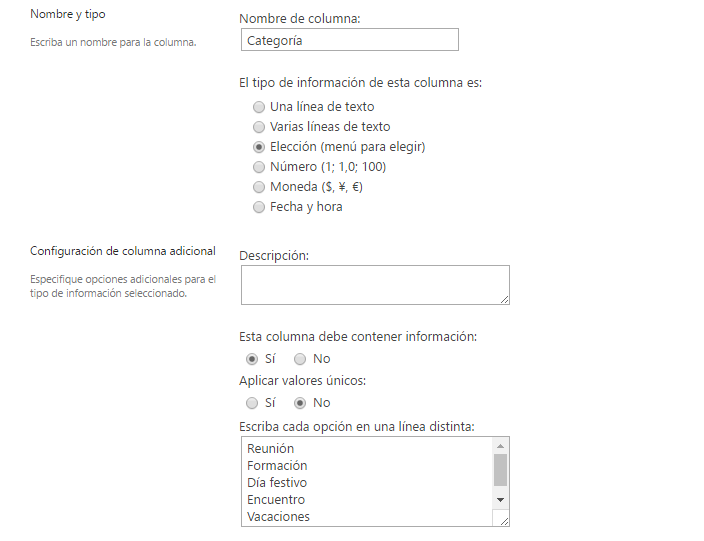Screen dimensions: 704x541
Task: Click the 'Reunión' line in options box
Action: coord(271,449)
